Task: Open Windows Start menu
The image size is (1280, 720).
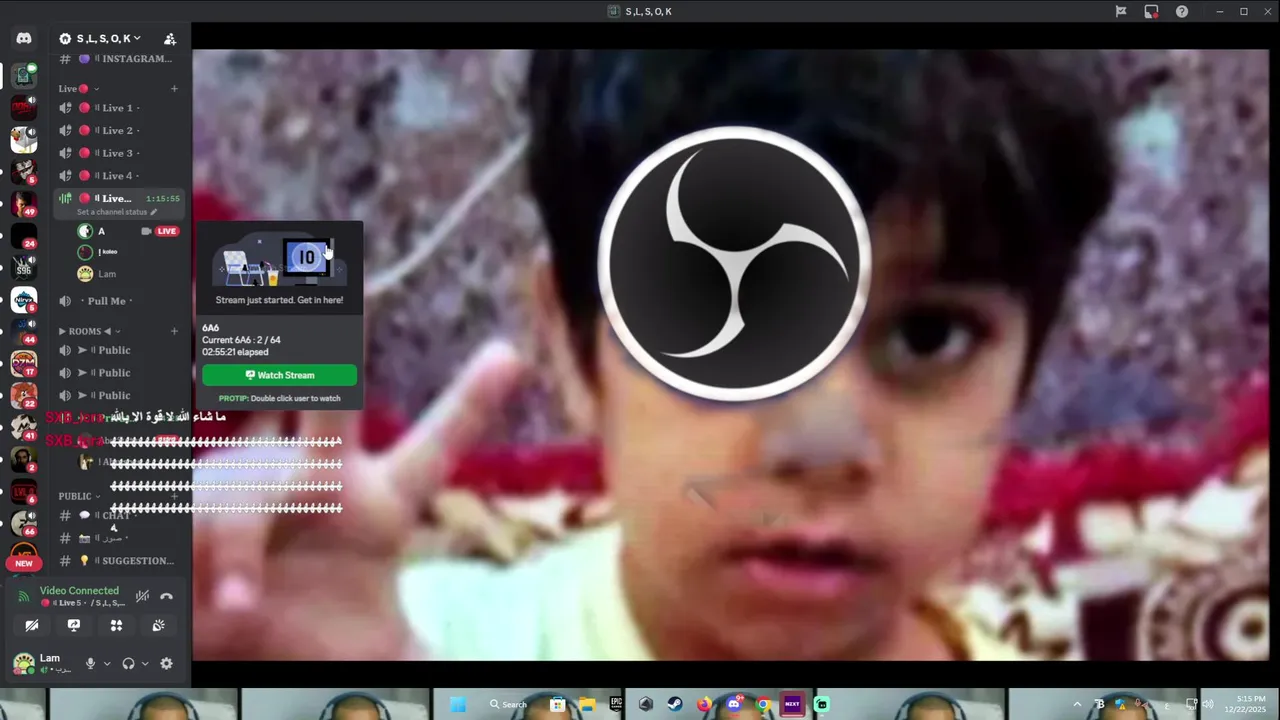Action: tap(458, 704)
